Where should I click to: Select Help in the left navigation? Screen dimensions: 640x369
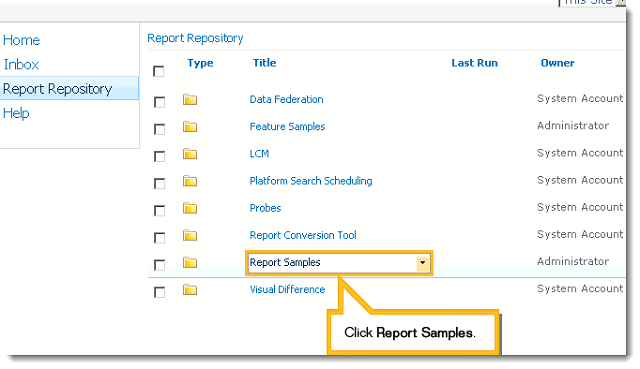16,113
